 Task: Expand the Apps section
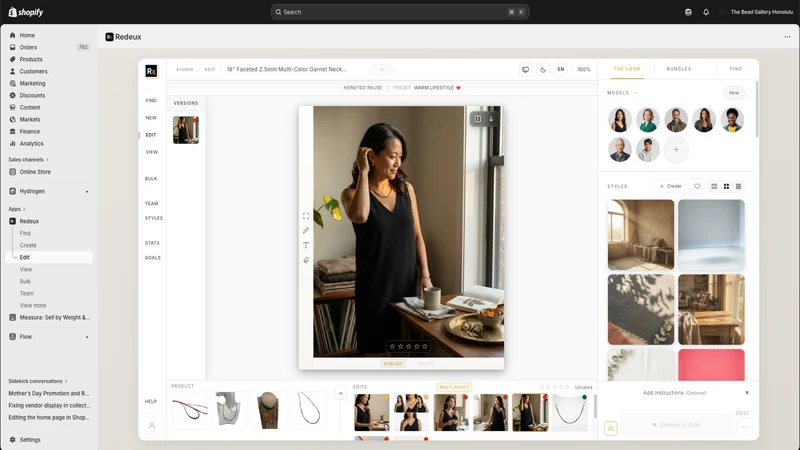[16, 209]
